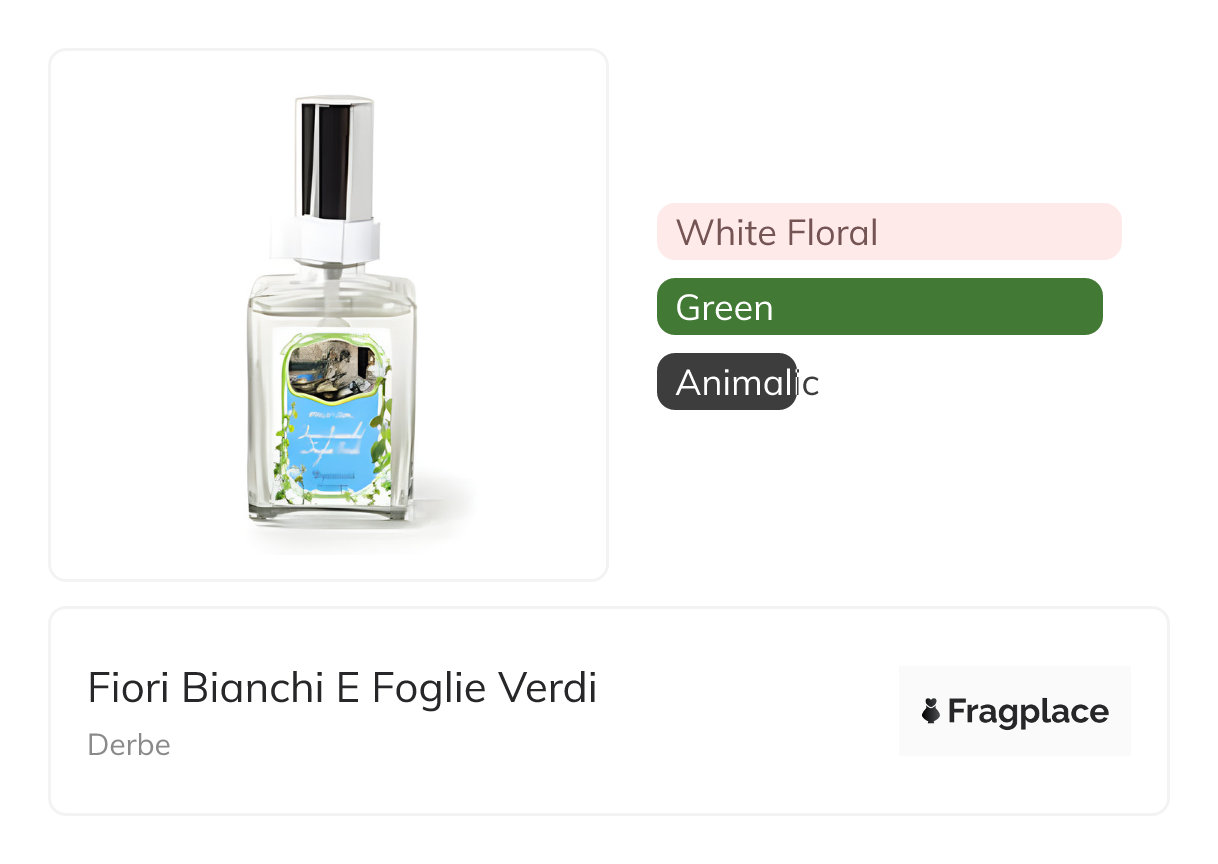Click the "Green" label text

click(x=724, y=308)
